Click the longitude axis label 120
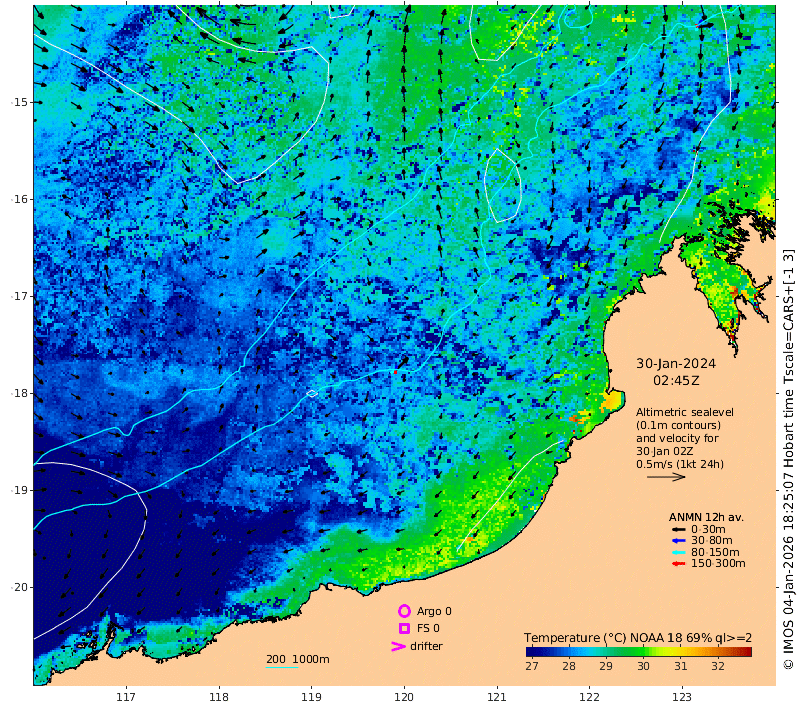This screenshot has height=710, width=800. [x=404, y=697]
